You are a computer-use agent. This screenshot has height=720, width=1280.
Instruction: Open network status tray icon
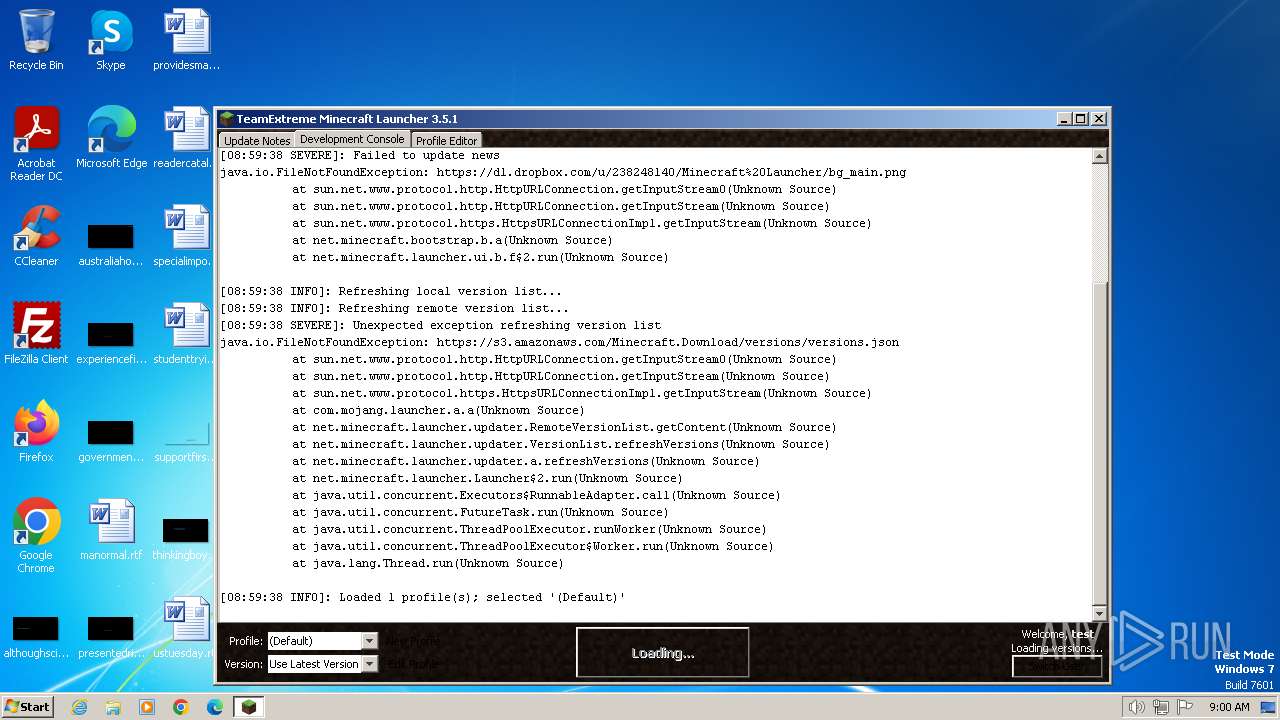point(1160,707)
